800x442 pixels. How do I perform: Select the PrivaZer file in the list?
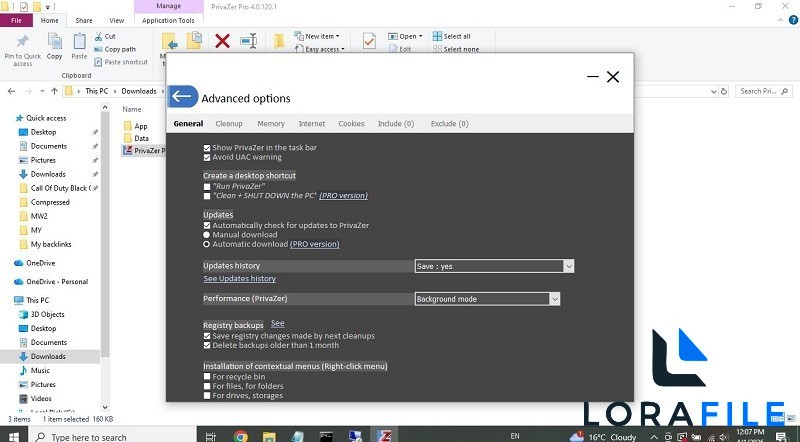[145, 151]
